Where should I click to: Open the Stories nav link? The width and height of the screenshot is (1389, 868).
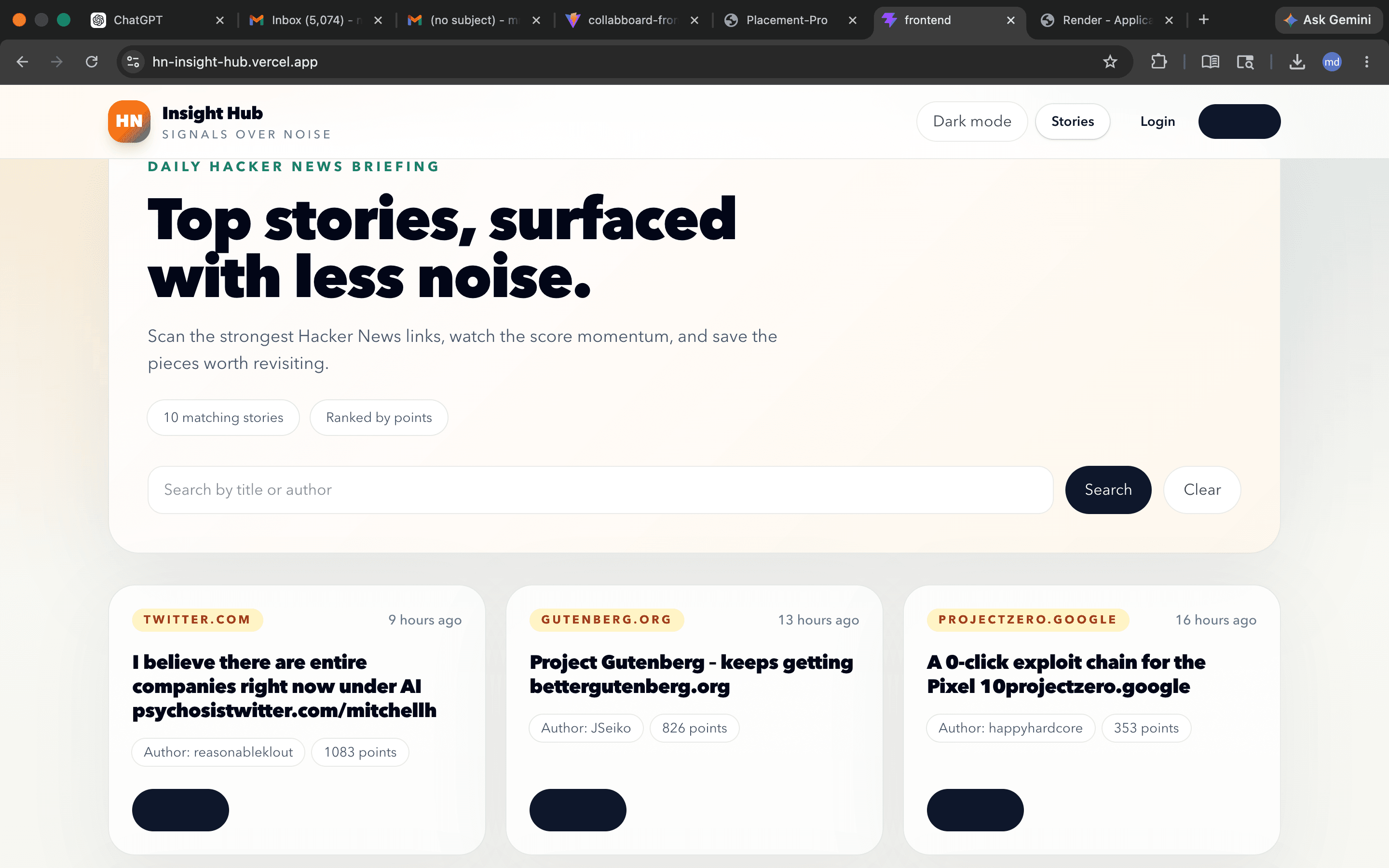pos(1072,121)
